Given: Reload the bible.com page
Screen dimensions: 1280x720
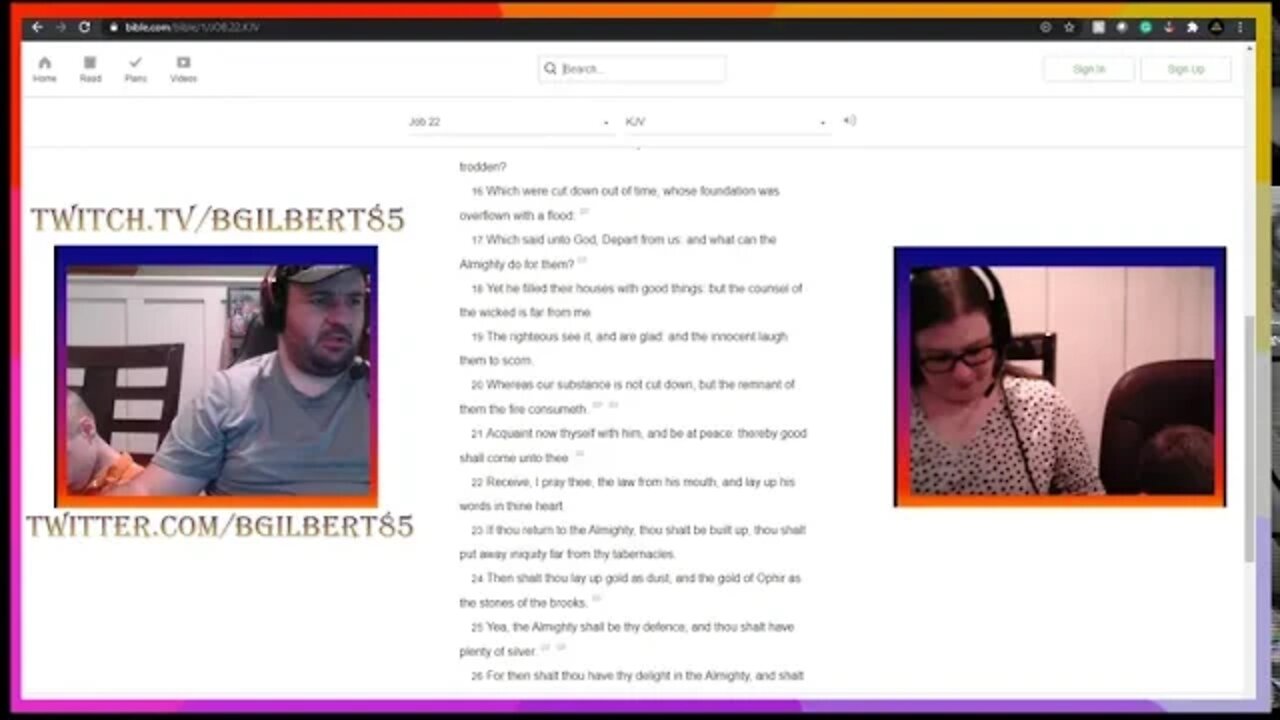Looking at the screenshot, I should coord(84,27).
